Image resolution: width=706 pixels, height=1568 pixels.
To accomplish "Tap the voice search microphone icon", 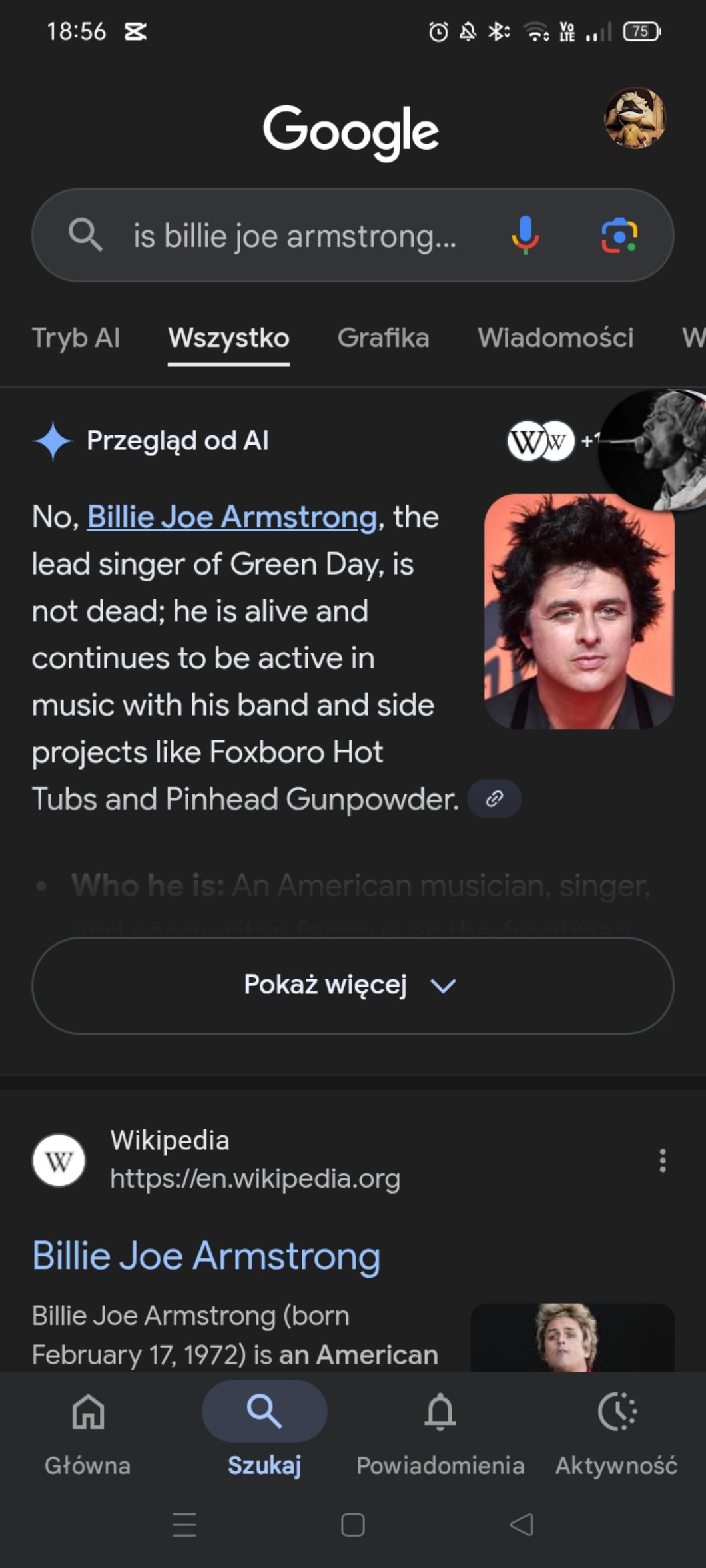I will (525, 235).
